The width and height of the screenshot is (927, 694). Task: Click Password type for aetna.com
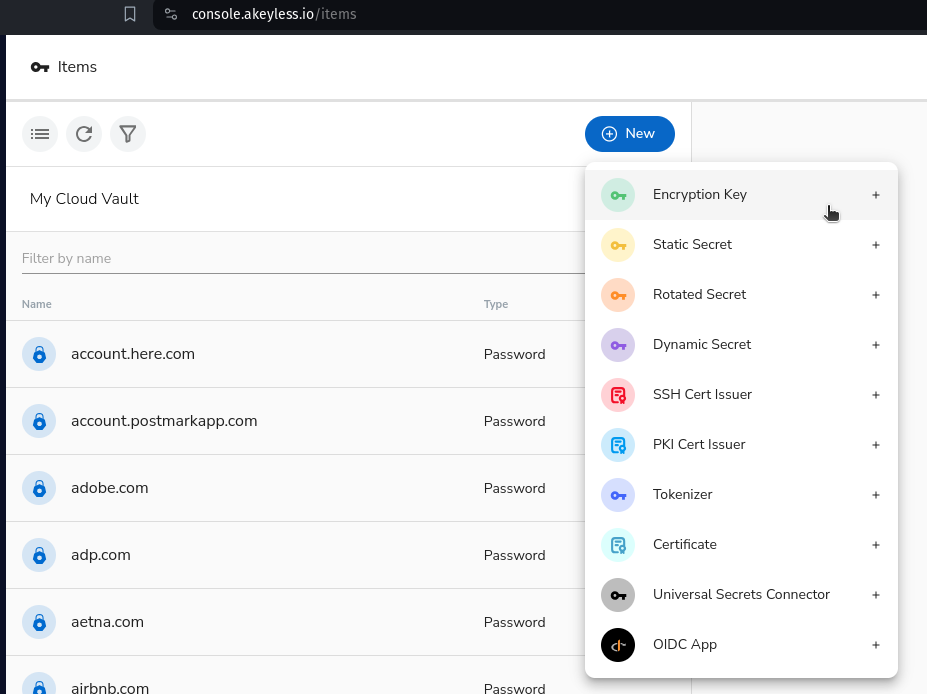[x=514, y=622]
